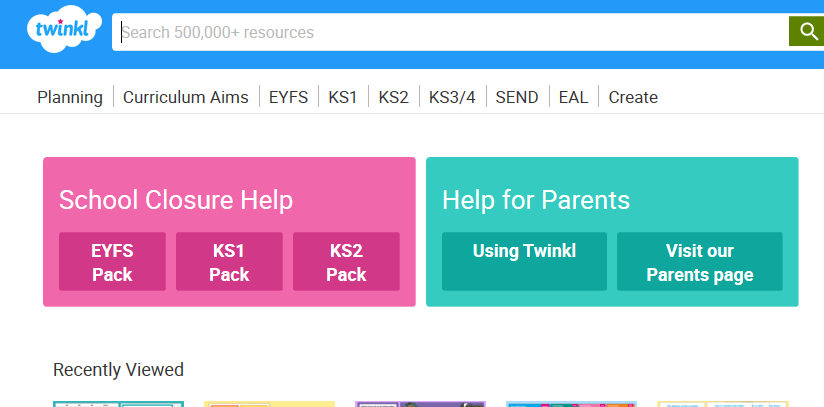The height and width of the screenshot is (407, 824).
Task: Click the Help for Parents heading
Action: coord(536,200)
